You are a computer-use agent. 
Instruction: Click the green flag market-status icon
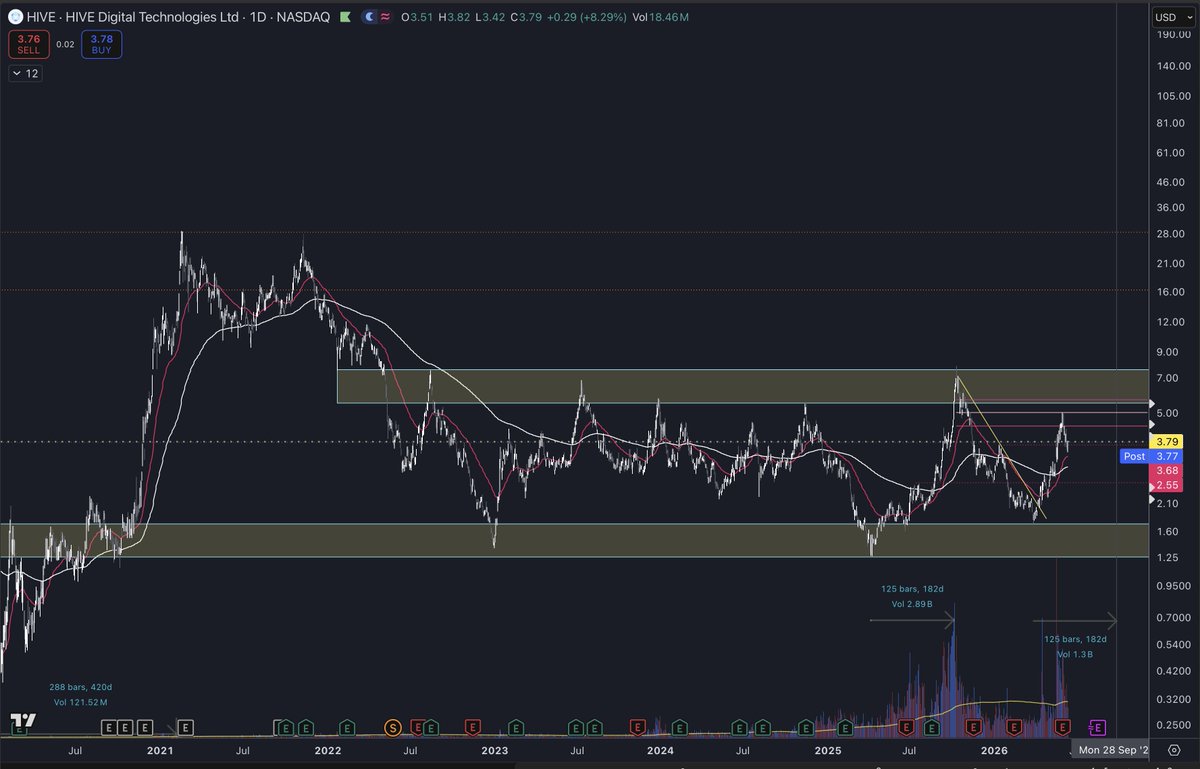[345, 17]
